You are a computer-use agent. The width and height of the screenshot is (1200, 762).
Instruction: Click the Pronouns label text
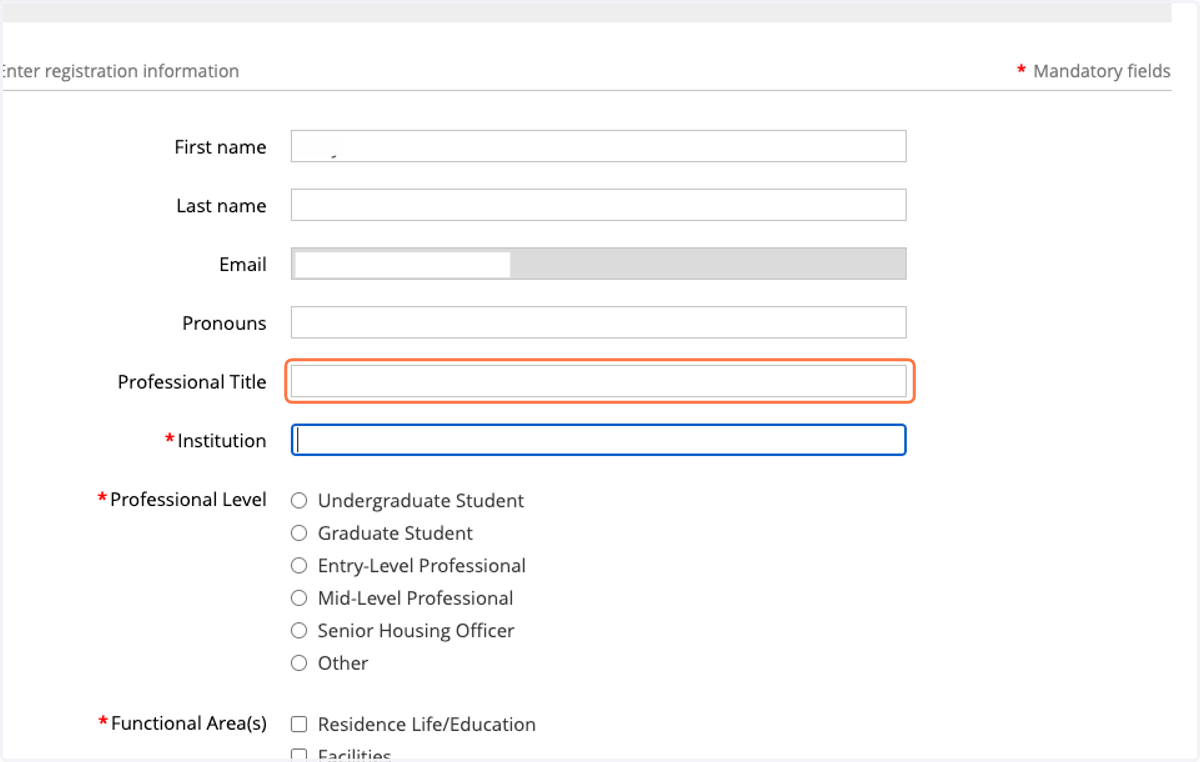click(x=224, y=323)
